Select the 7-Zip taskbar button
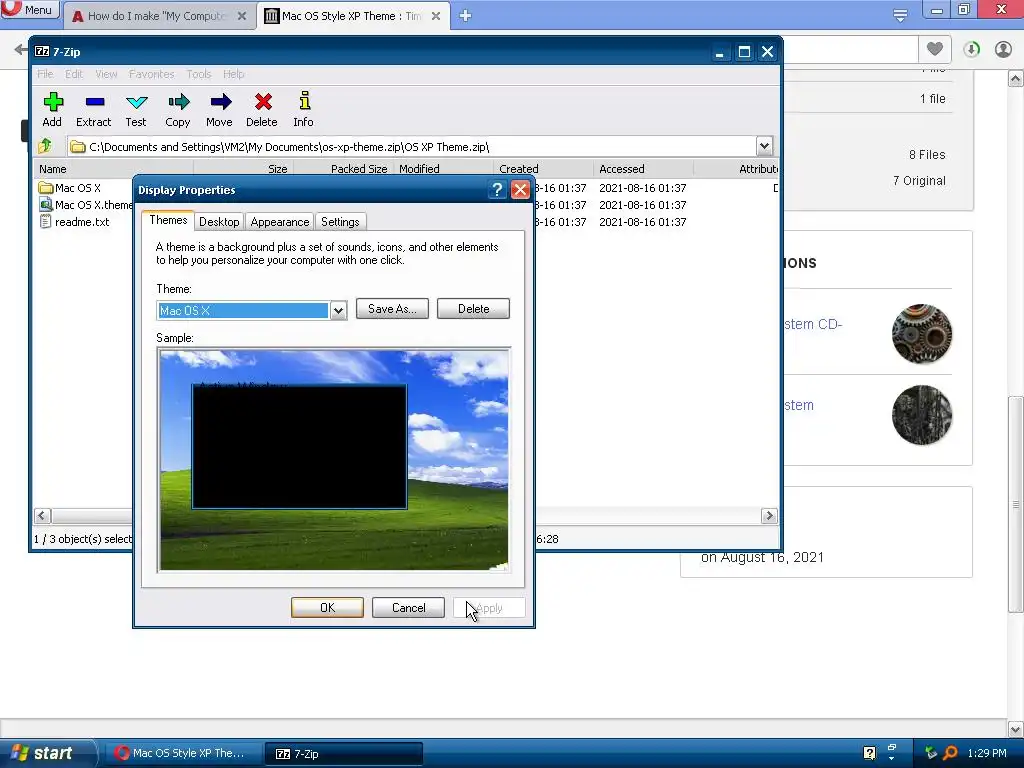Image resolution: width=1024 pixels, height=768 pixels. click(x=343, y=754)
